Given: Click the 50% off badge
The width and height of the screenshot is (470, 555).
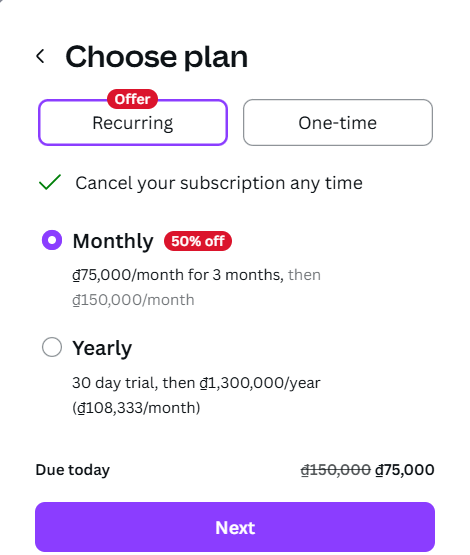Looking at the screenshot, I should [x=197, y=241].
